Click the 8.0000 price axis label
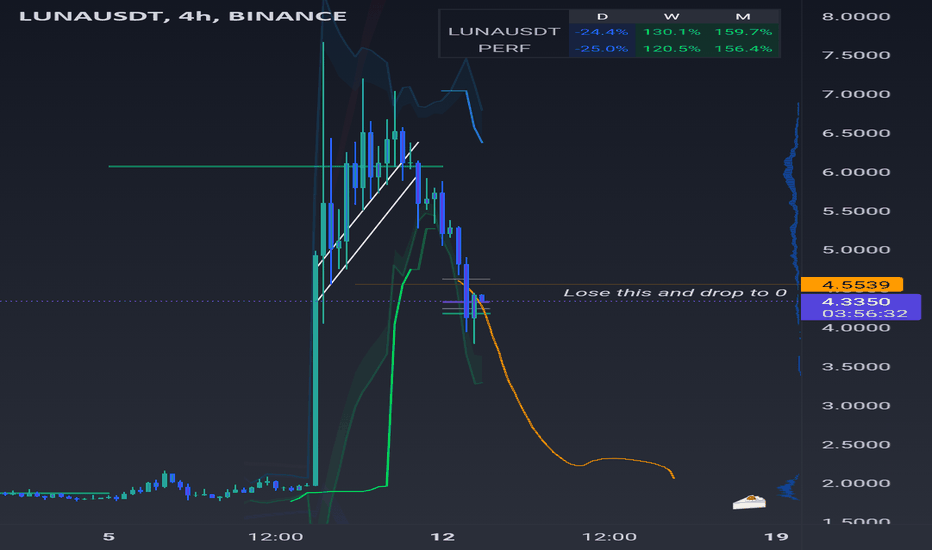This screenshot has width=932, height=550. [x=856, y=17]
